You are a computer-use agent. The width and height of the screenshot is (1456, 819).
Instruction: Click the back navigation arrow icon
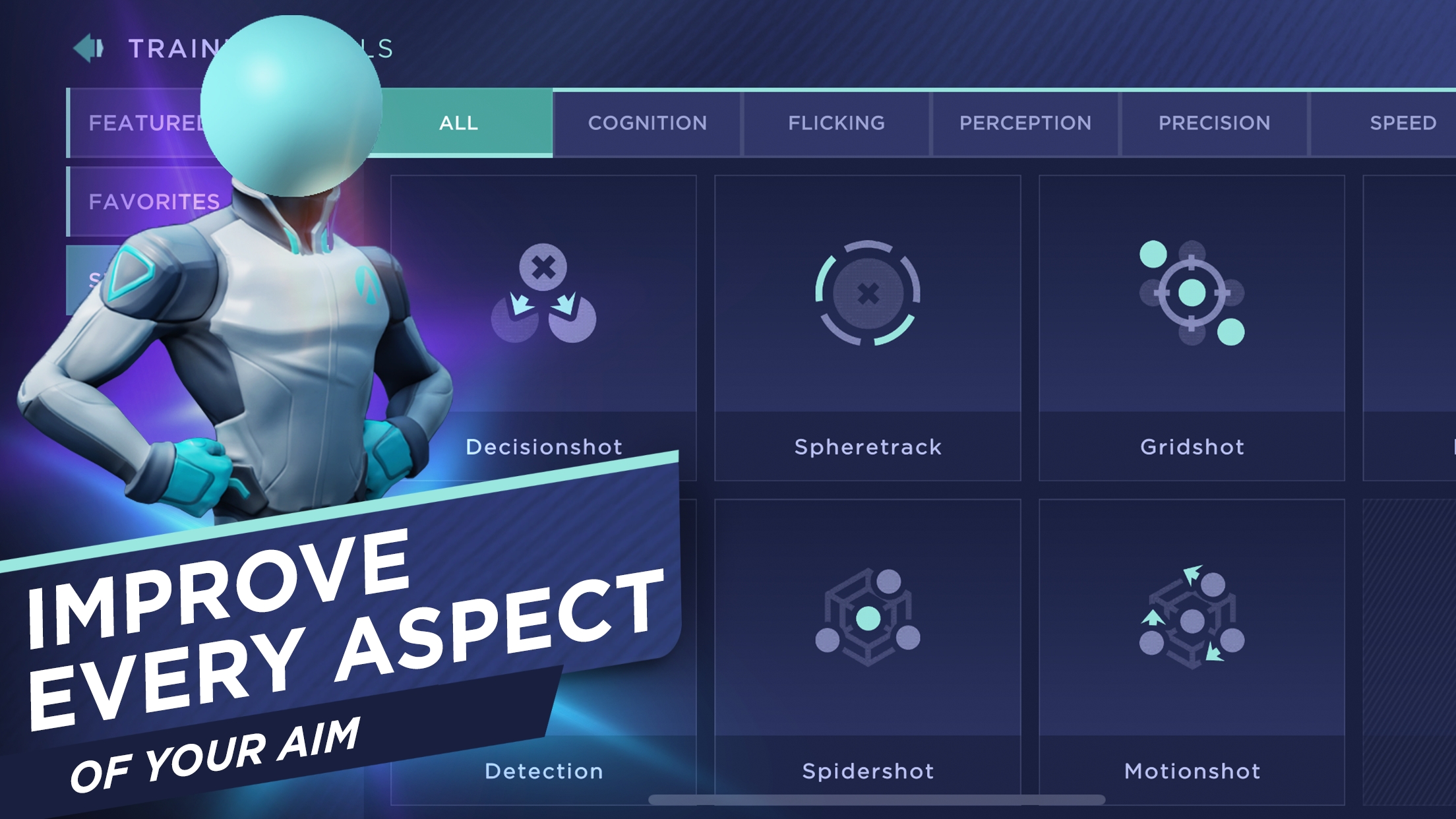coord(87,46)
